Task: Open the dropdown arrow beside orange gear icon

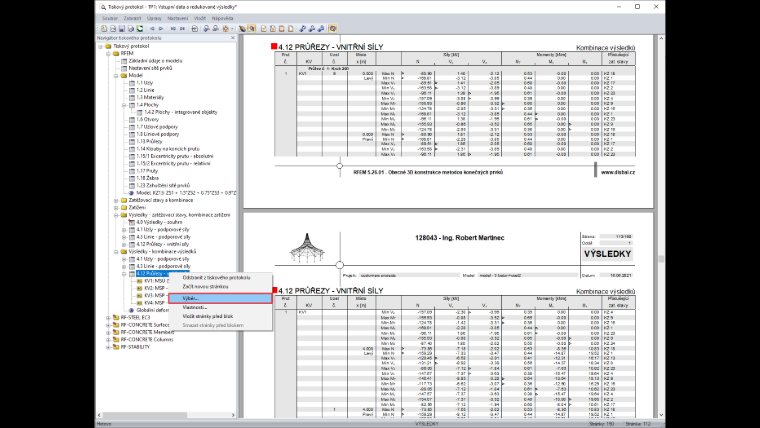Action: tap(232, 29)
